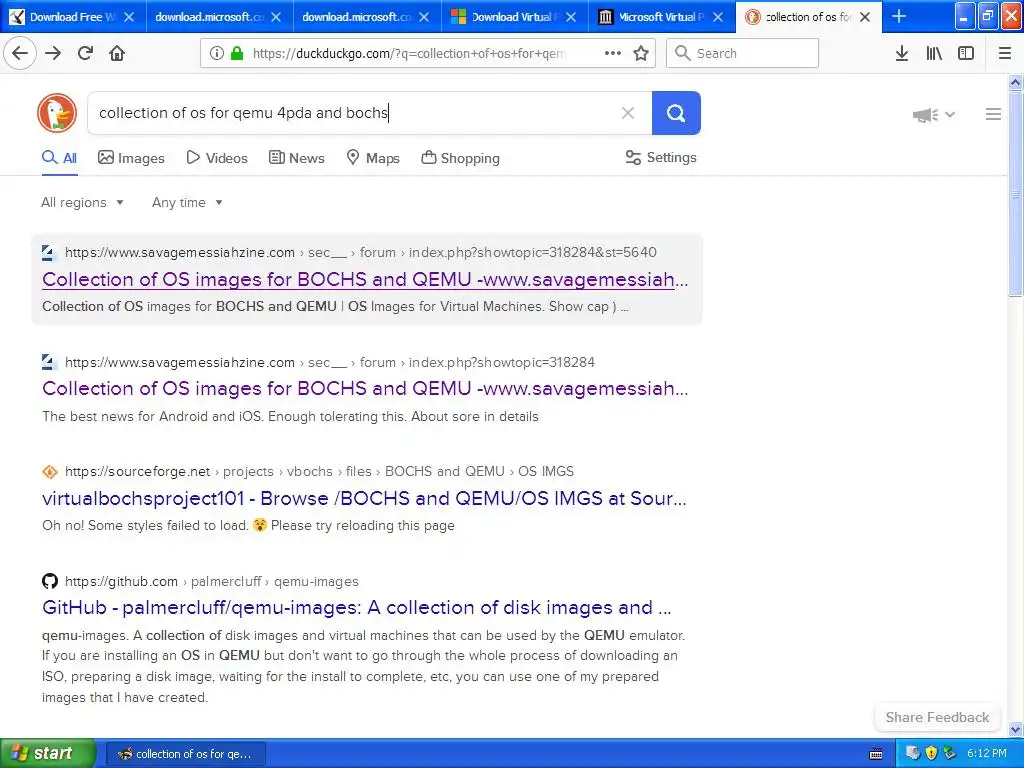This screenshot has width=1024, height=768.
Task: Open the DuckDuckGo side menu icon
Action: 993,114
